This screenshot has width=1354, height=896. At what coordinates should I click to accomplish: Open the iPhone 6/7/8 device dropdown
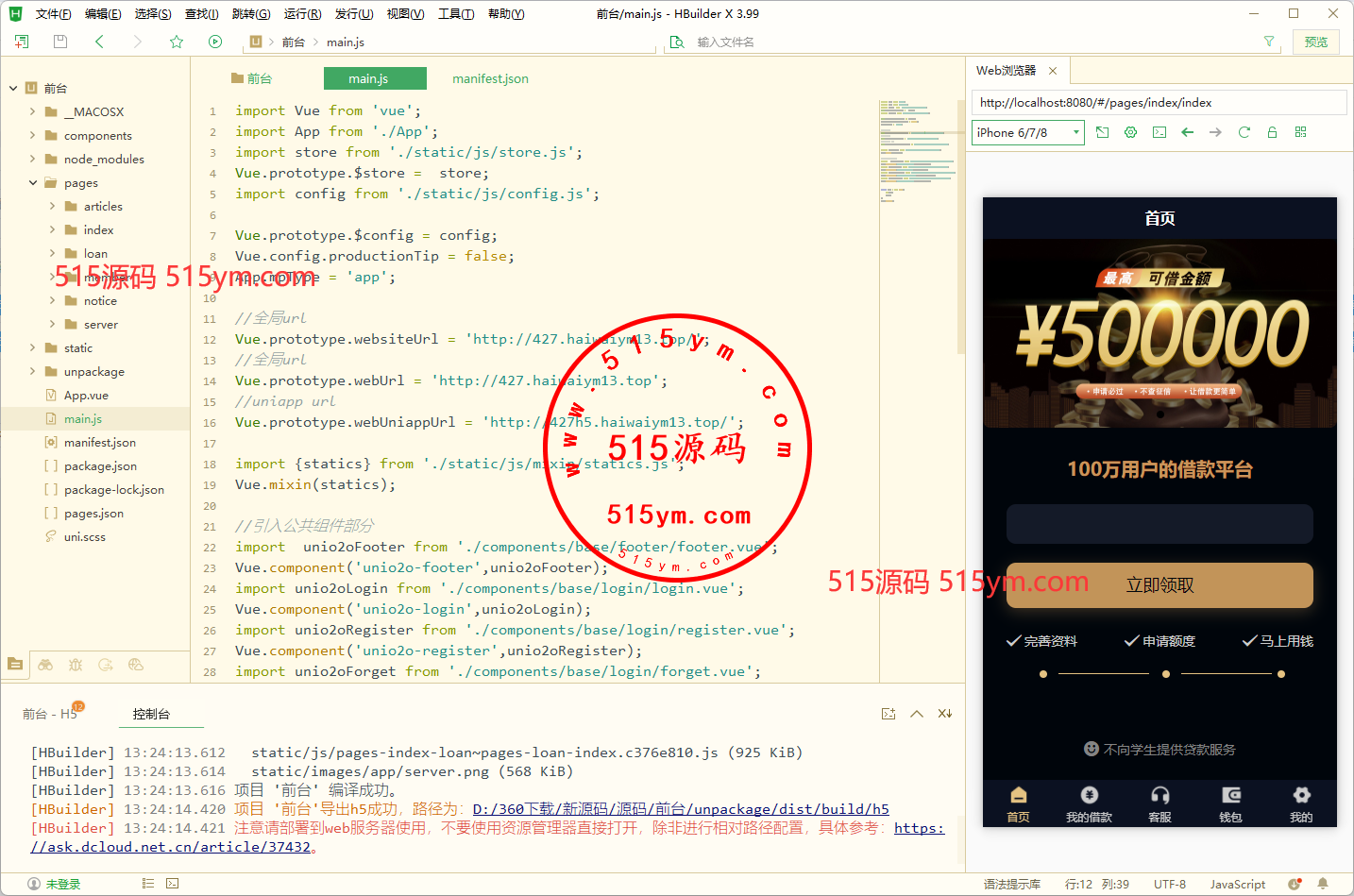tap(1027, 132)
